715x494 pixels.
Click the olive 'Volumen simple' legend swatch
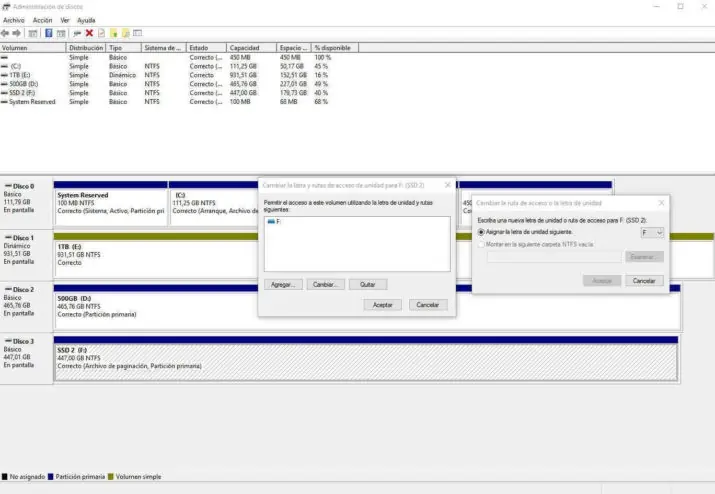(110, 477)
